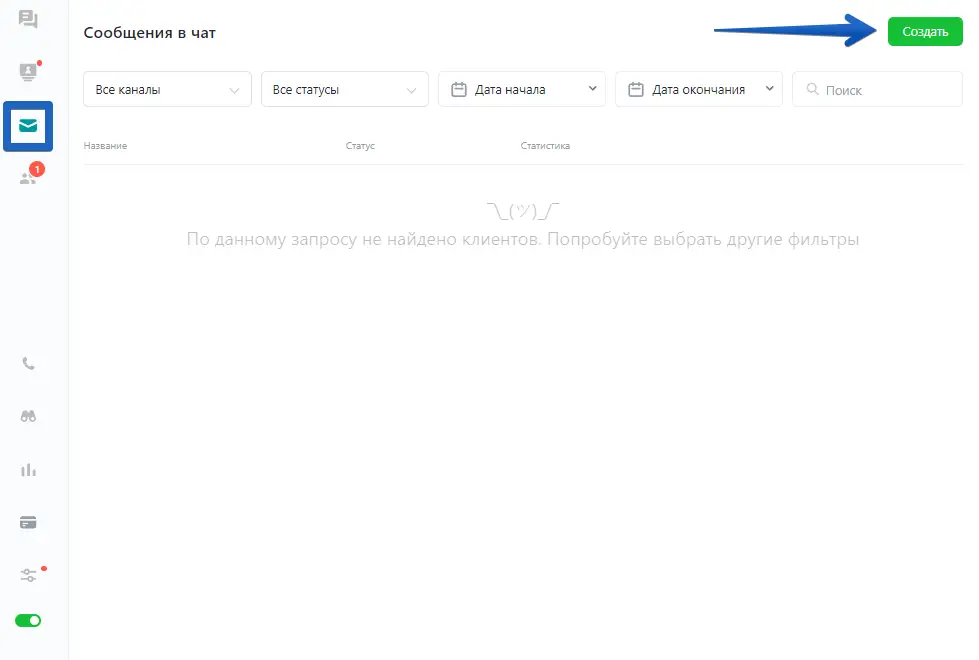Open the chats icon in sidebar
Viewport: 979px width, 660px height.
click(28, 19)
